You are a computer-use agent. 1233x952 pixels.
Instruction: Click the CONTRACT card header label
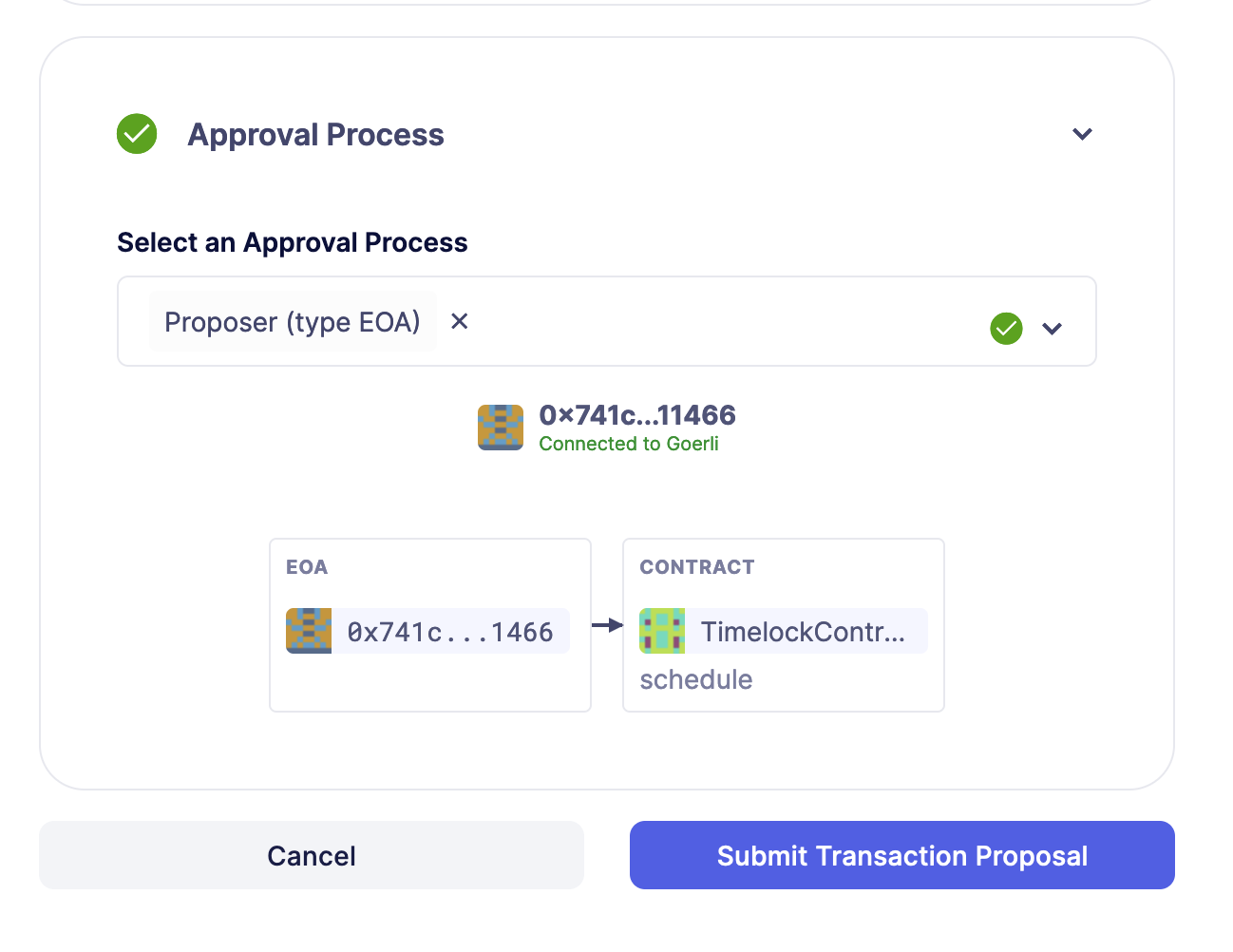pos(696,567)
